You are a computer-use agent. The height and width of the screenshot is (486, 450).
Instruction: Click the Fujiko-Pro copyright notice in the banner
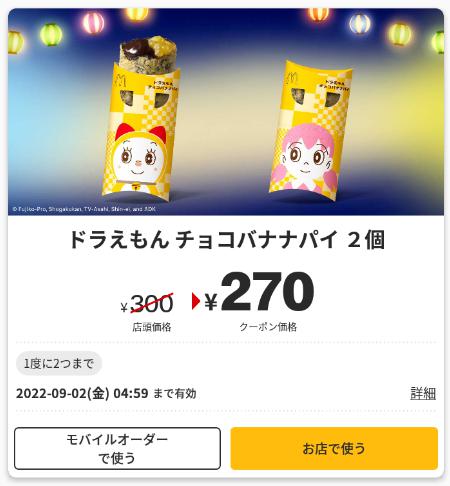[84, 209]
